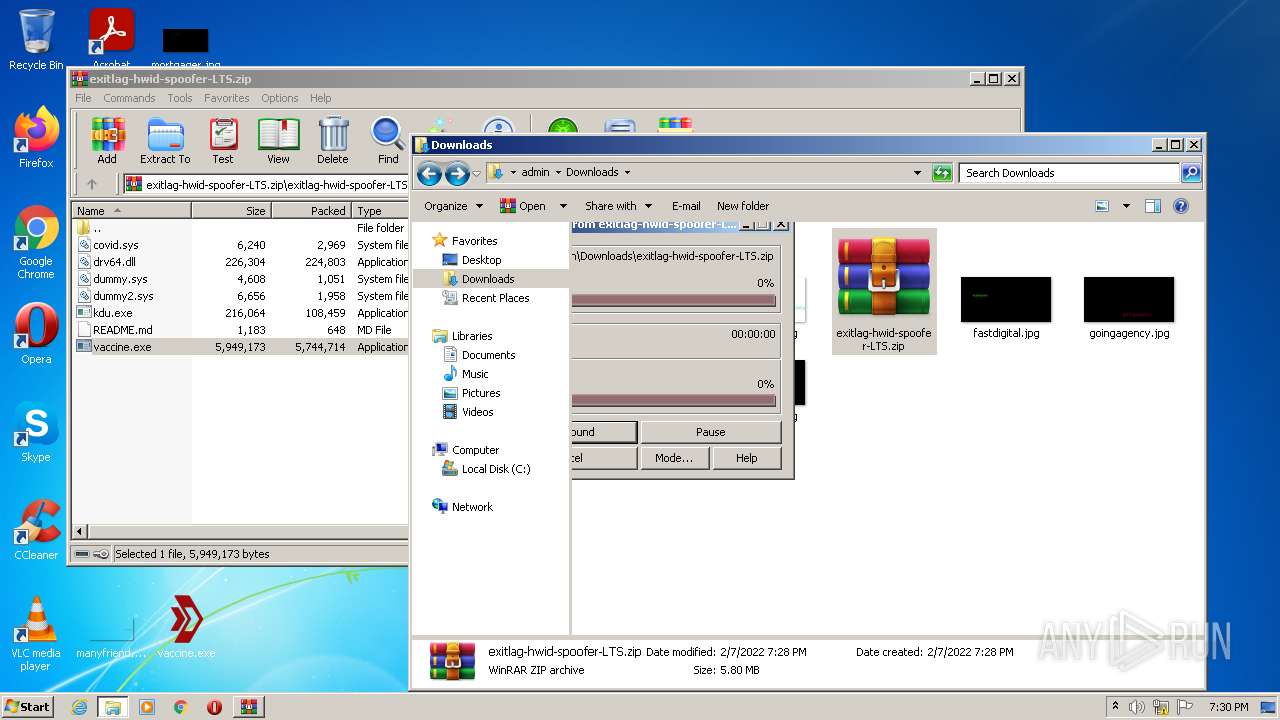Click the Pause button in extraction dialog

(711, 432)
